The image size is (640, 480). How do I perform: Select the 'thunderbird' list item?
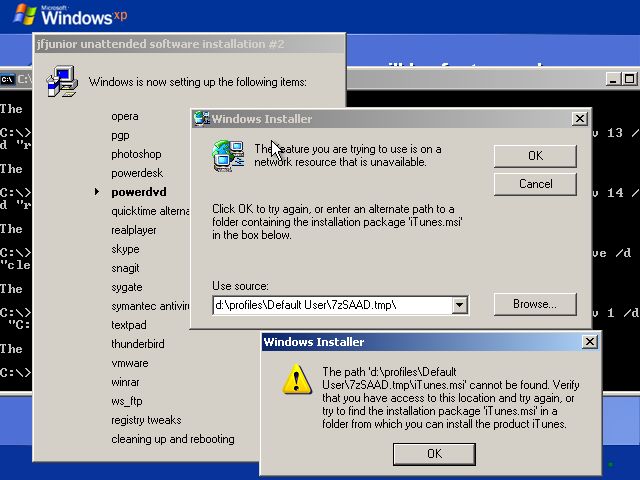click(x=138, y=344)
